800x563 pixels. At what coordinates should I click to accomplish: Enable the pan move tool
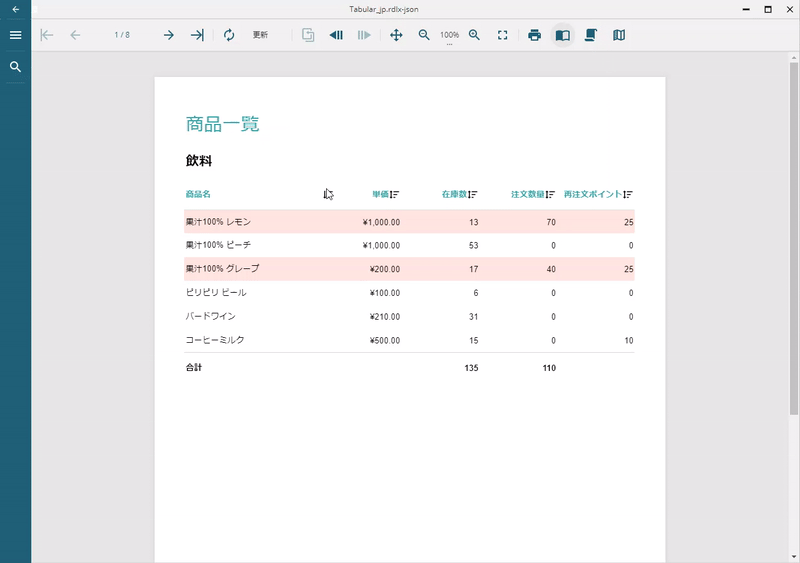(x=396, y=35)
